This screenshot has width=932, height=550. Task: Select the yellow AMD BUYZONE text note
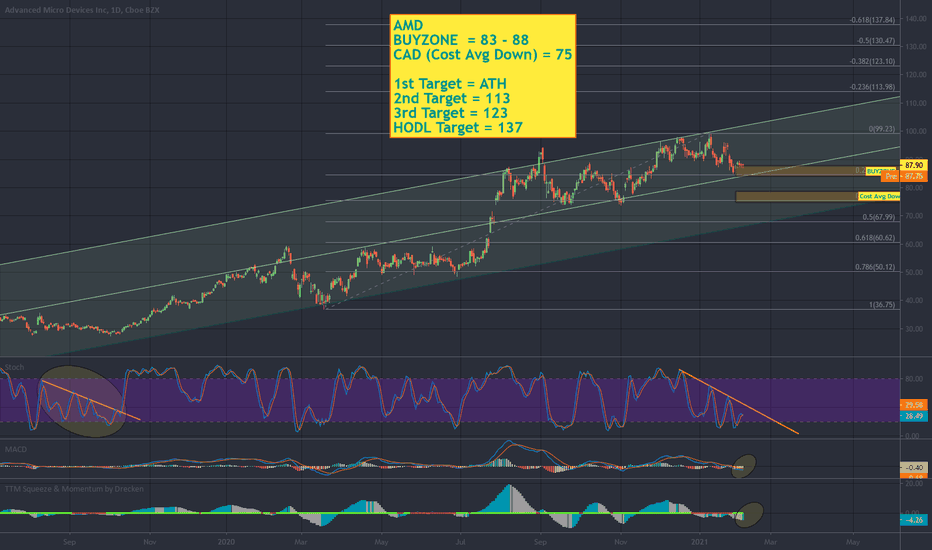(x=483, y=76)
